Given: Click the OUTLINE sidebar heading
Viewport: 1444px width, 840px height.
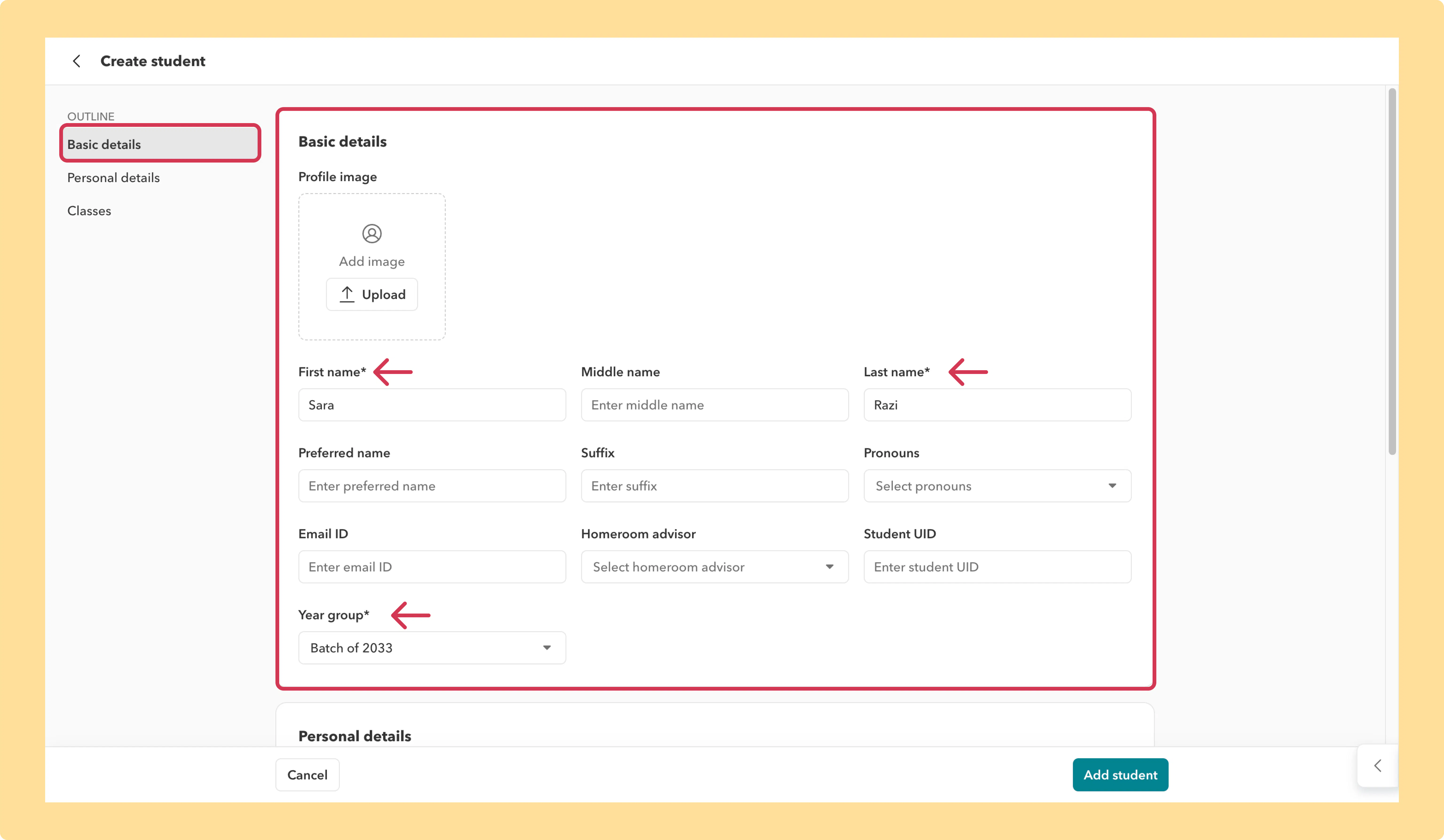Looking at the screenshot, I should pyautogui.click(x=91, y=116).
